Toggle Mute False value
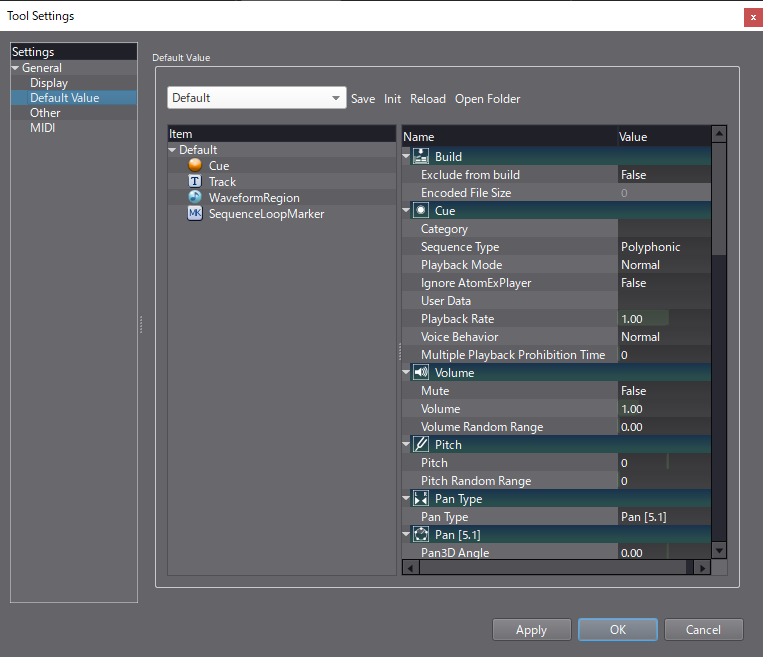The image size is (763, 657). pos(664,391)
